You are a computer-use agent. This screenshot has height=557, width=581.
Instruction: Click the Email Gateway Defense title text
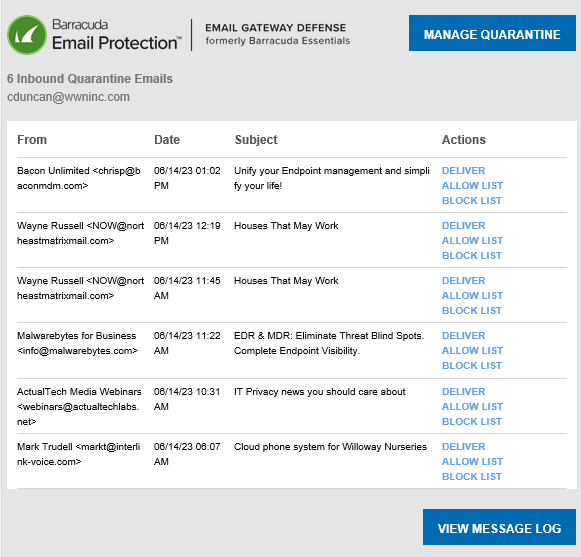click(x=276, y=28)
